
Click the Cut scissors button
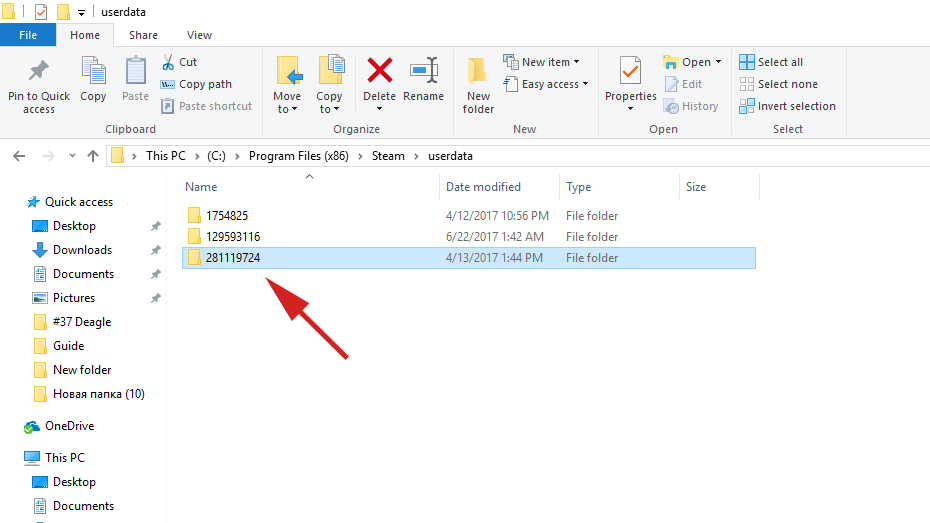[179, 62]
